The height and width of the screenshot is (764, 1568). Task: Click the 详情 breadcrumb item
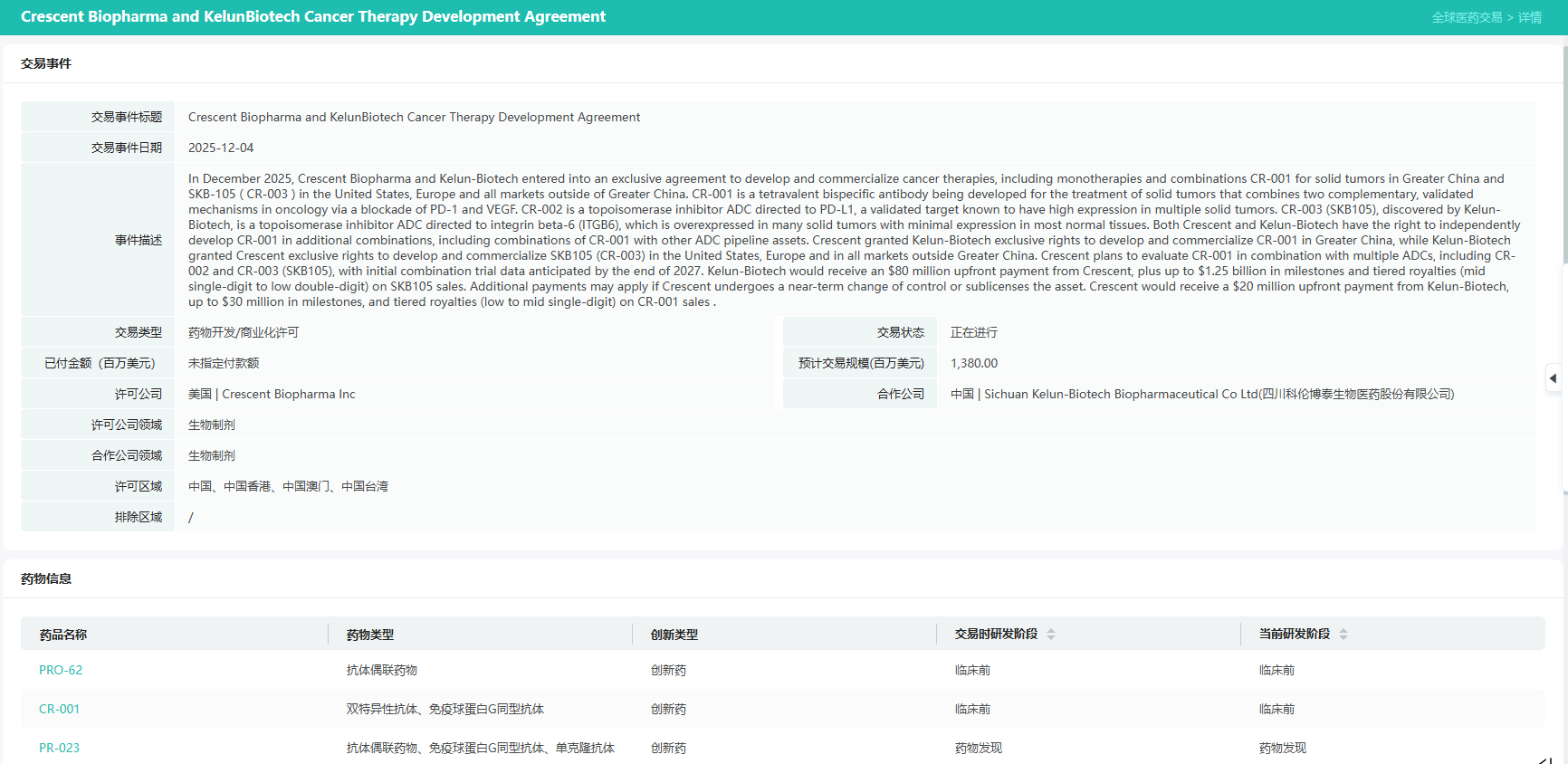pos(1530,17)
